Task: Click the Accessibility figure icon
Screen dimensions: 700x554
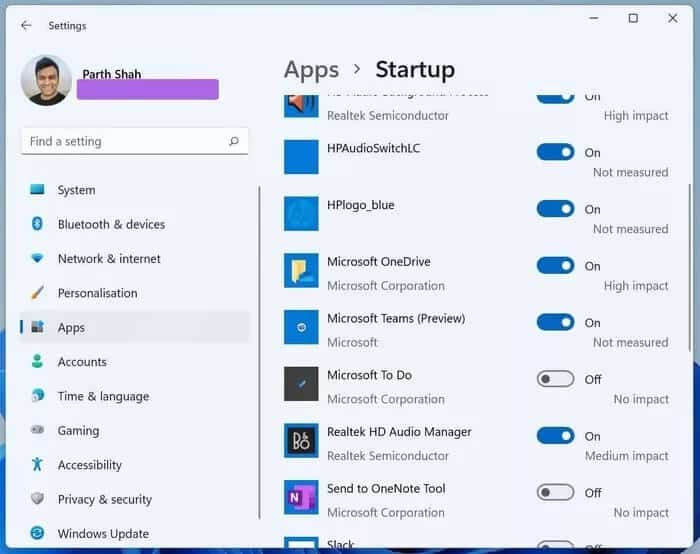Action: tap(37, 464)
